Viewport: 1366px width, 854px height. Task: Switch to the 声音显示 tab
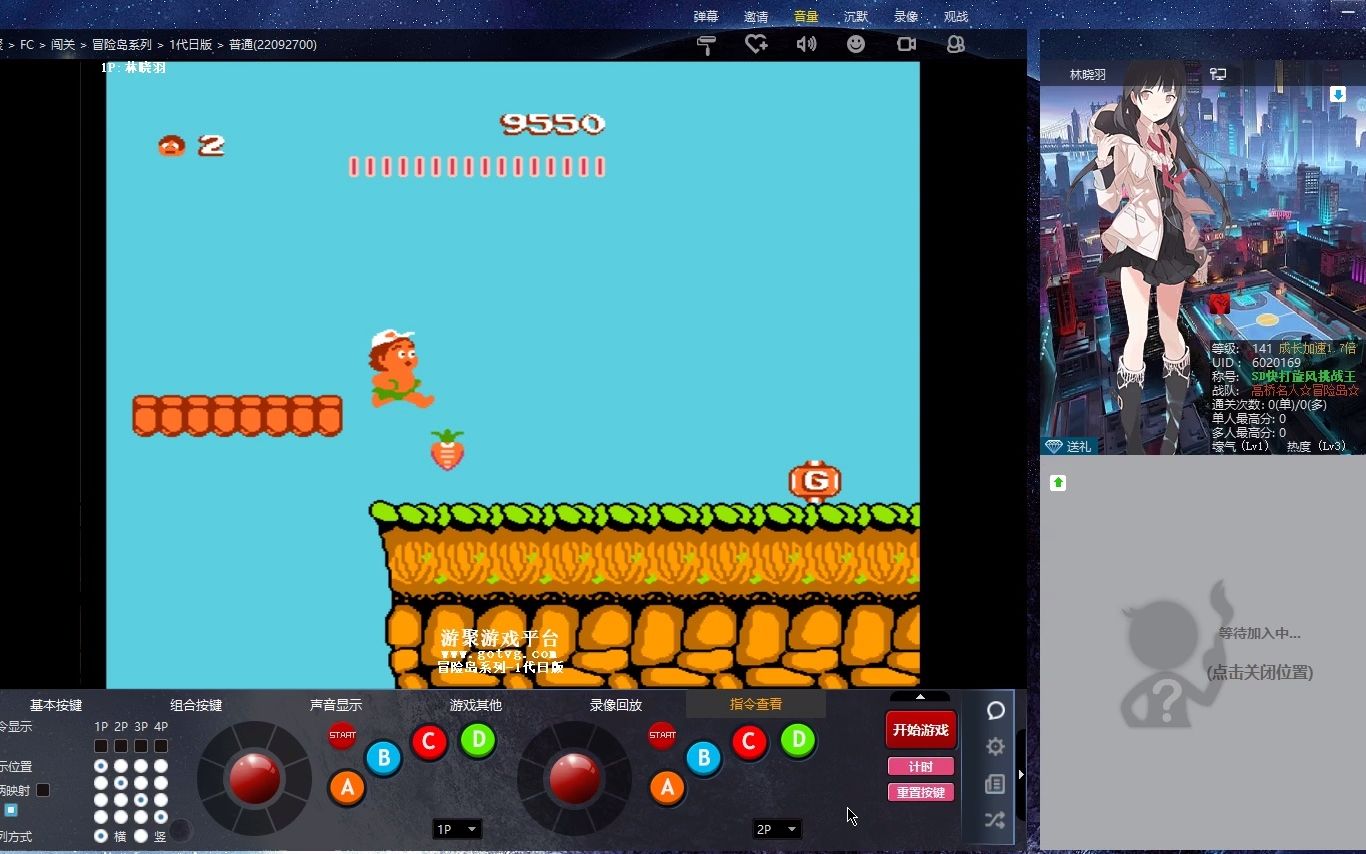pos(336,705)
